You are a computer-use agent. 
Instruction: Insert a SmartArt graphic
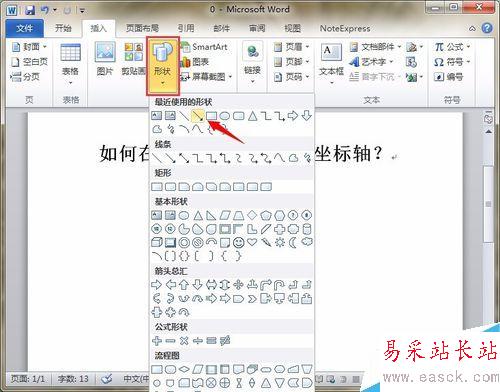[x=204, y=47]
